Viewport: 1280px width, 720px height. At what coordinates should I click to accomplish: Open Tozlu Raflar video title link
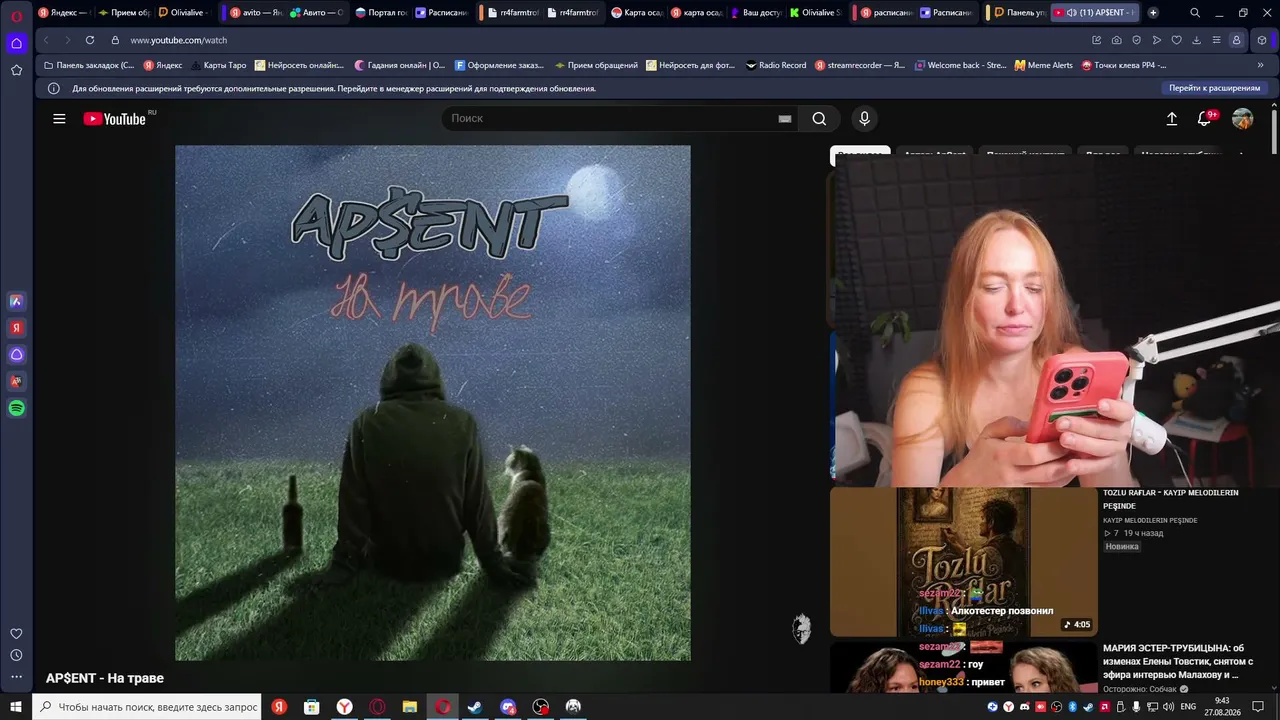coord(1171,499)
